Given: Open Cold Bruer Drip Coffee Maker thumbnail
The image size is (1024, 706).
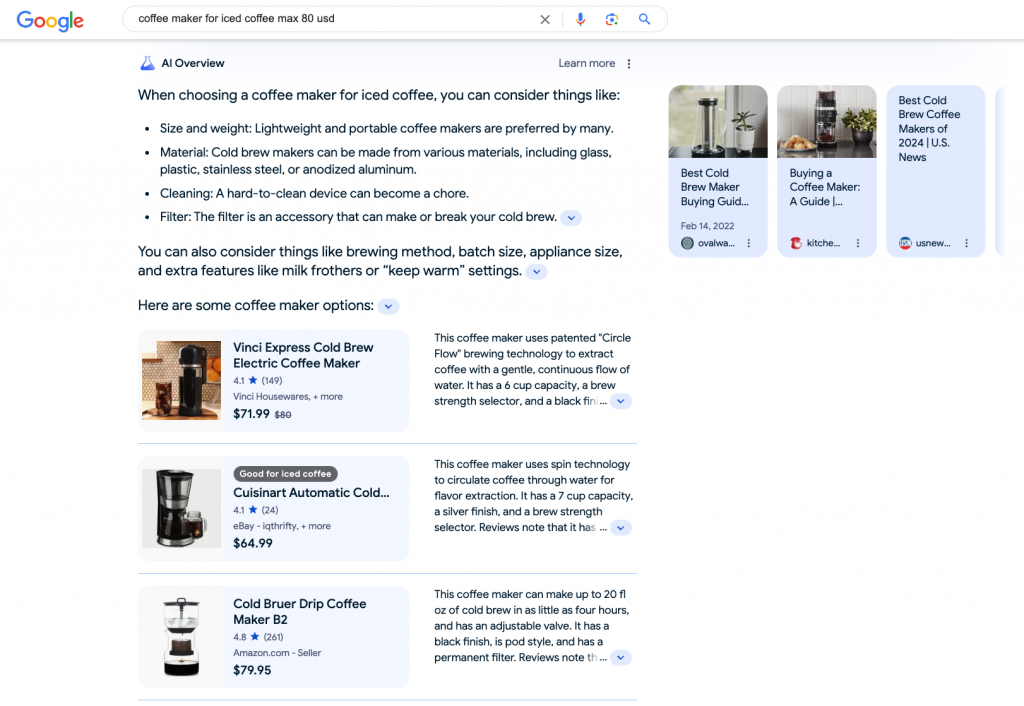Looking at the screenshot, I should pos(182,637).
